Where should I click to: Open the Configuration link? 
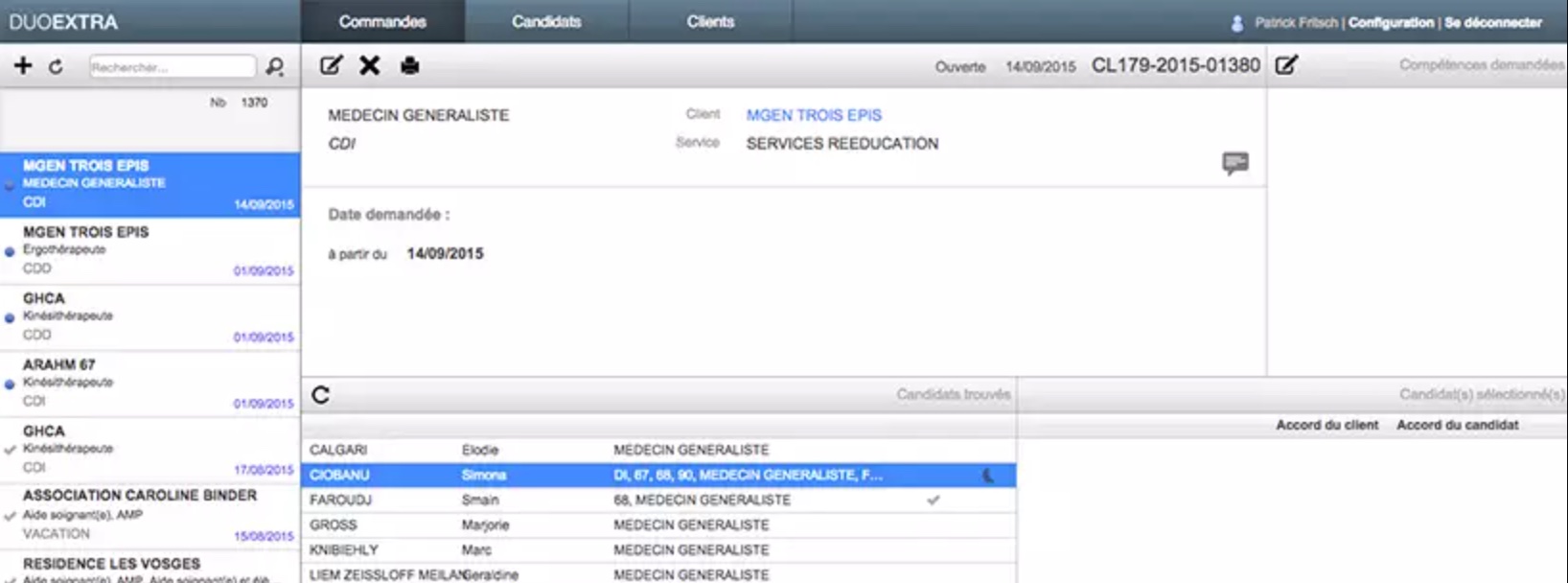(x=1391, y=22)
